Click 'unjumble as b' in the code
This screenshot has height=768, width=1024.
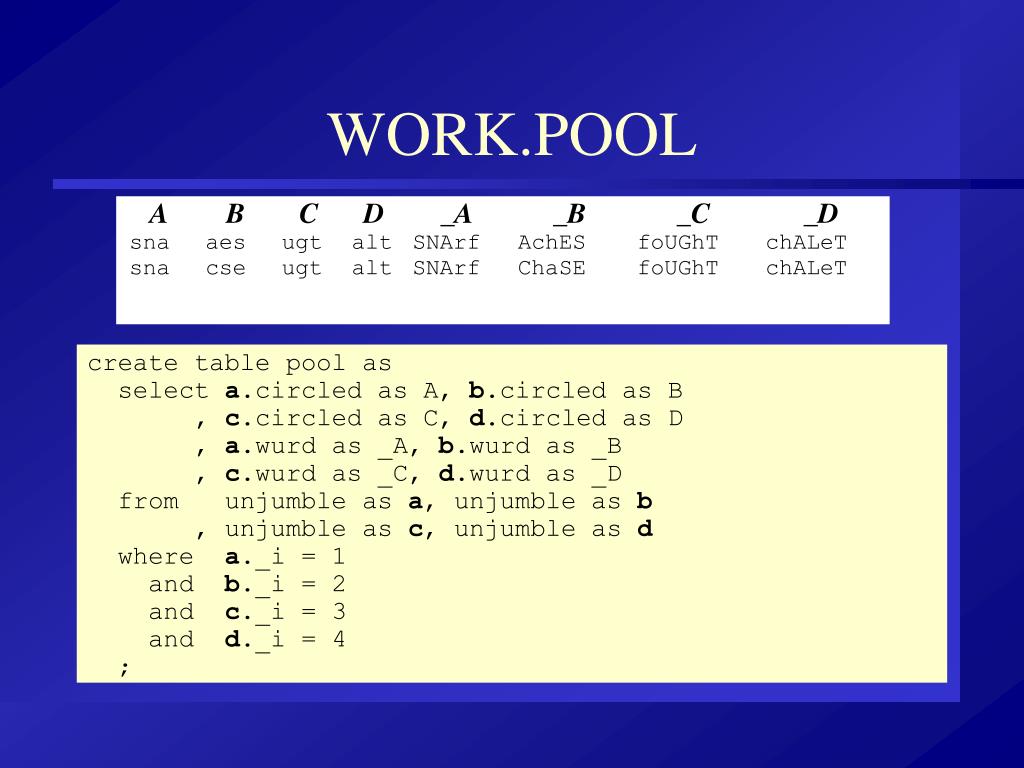554,502
